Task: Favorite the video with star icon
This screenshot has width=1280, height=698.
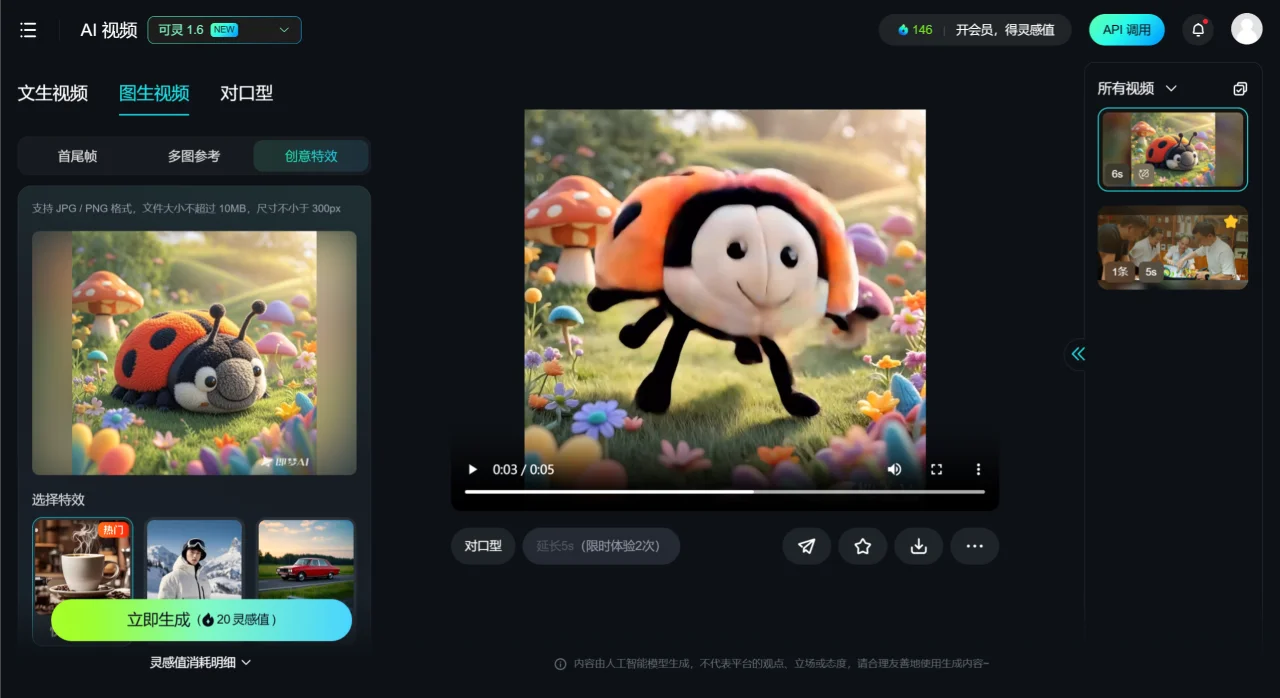Action: (862, 546)
